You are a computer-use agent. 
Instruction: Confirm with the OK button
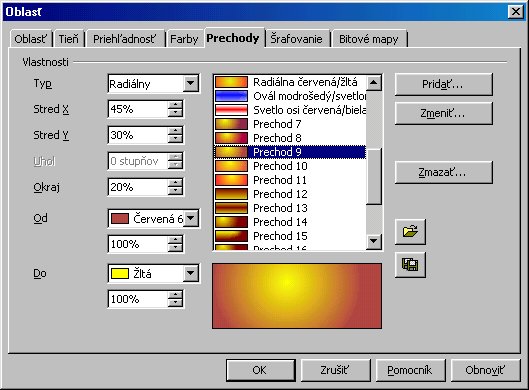[x=260, y=370]
